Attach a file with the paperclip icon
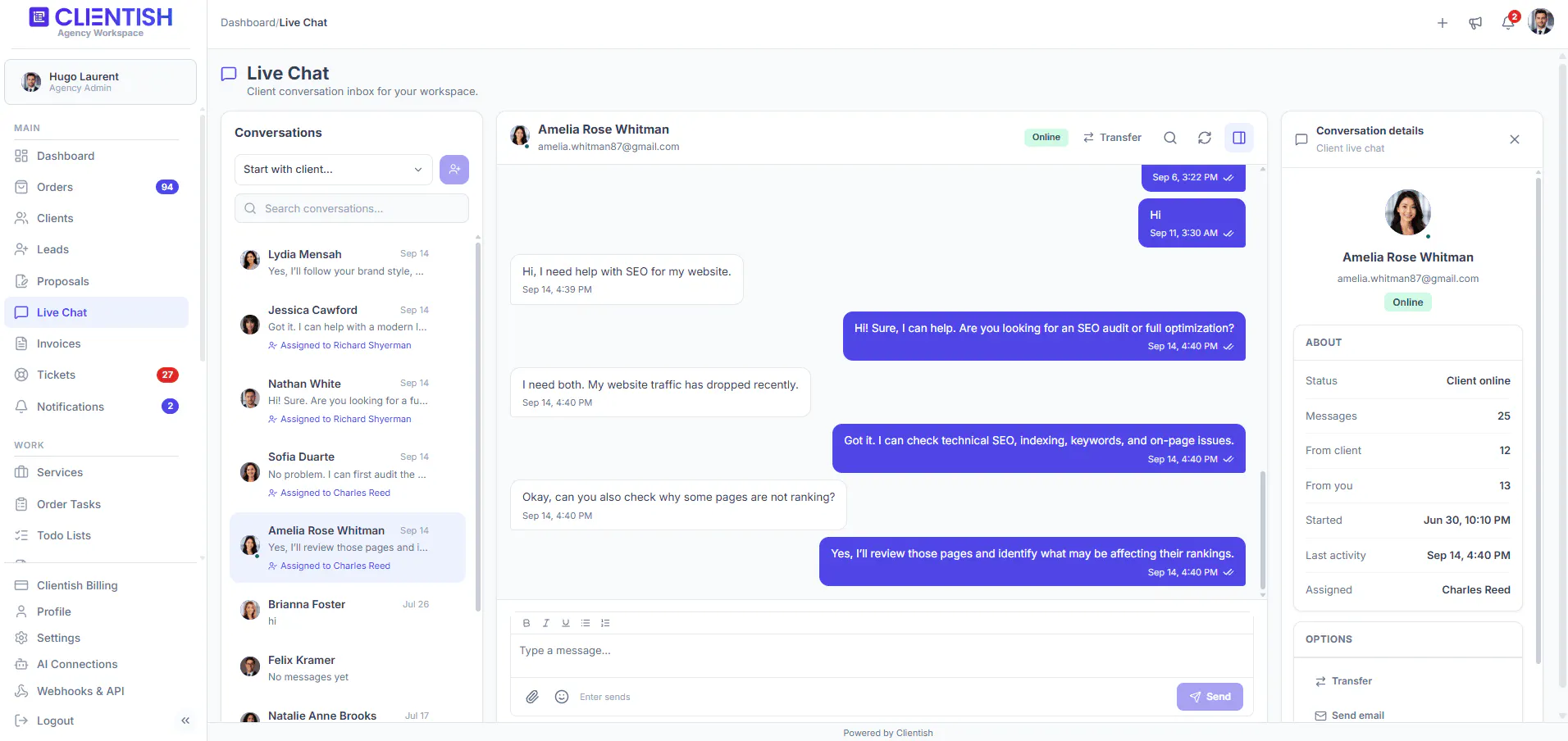The image size is (1568, 741). 532,697
